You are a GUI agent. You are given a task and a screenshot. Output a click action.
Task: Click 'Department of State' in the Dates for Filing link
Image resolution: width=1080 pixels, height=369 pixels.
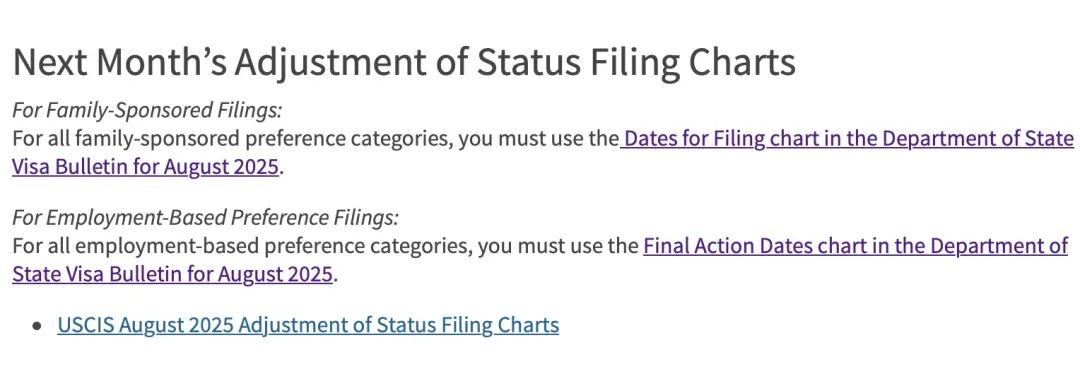(978, 139)
